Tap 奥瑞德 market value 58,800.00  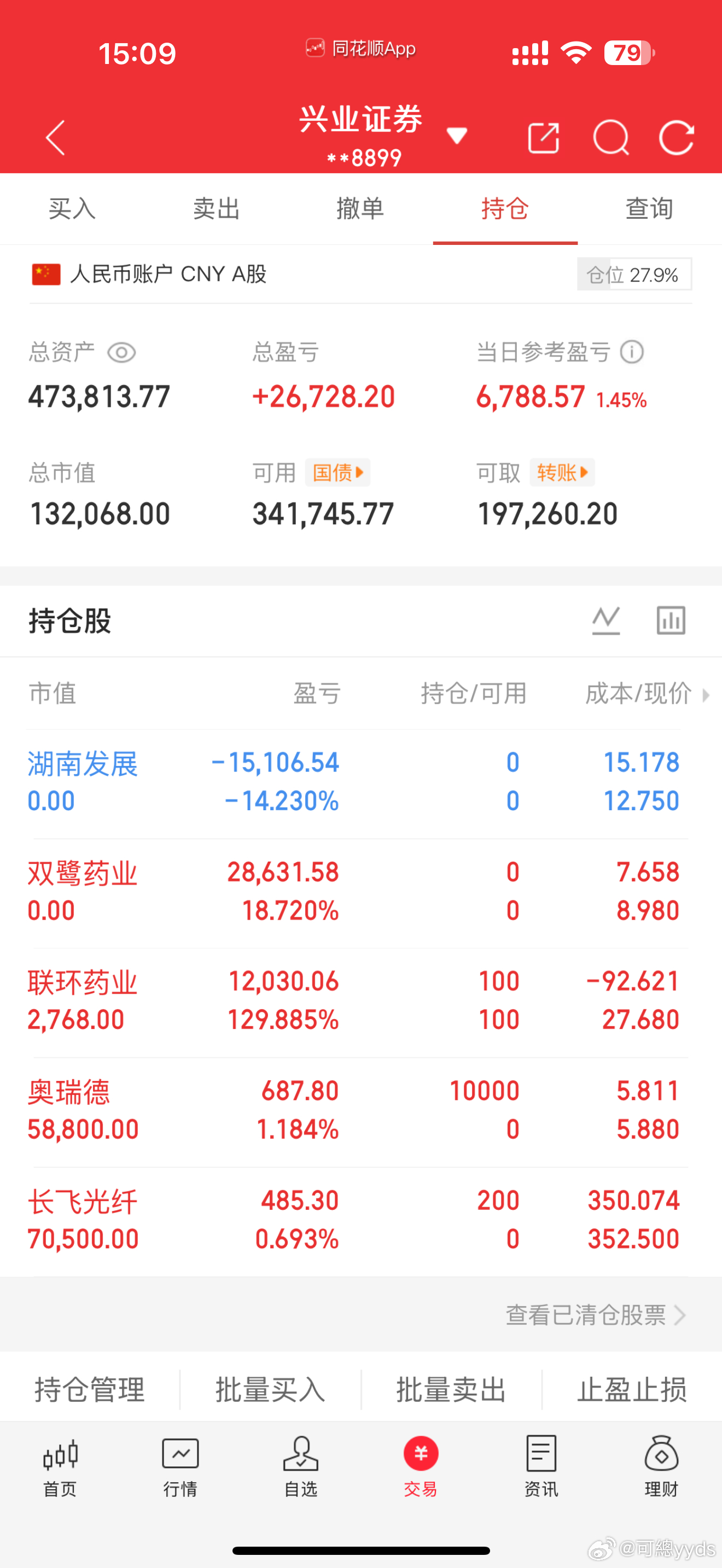[83, 1130]
